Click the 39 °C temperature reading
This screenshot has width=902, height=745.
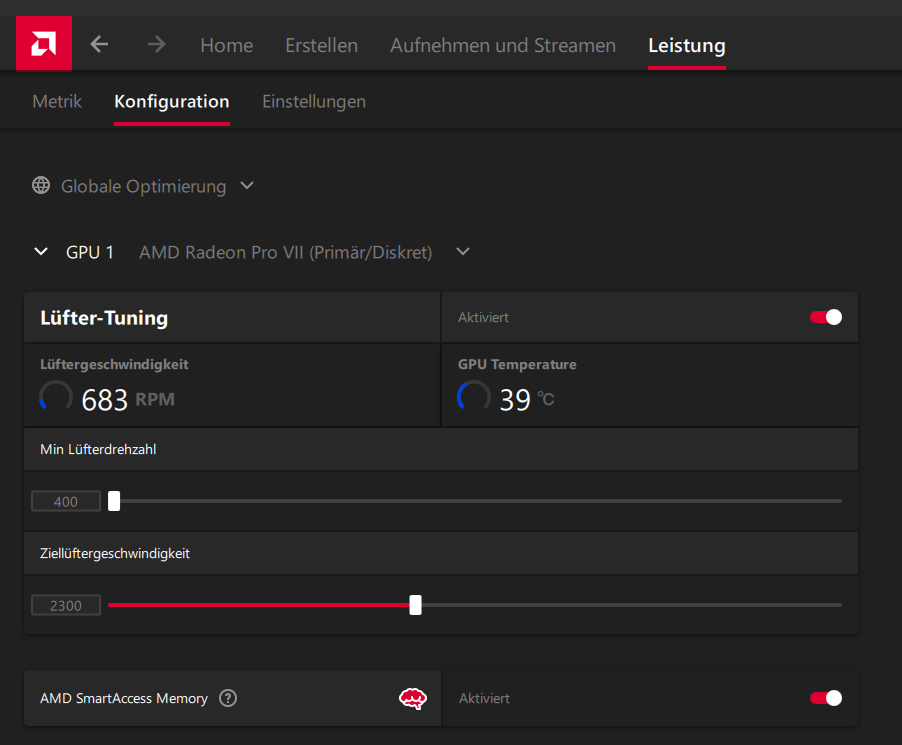pos(526,399)
